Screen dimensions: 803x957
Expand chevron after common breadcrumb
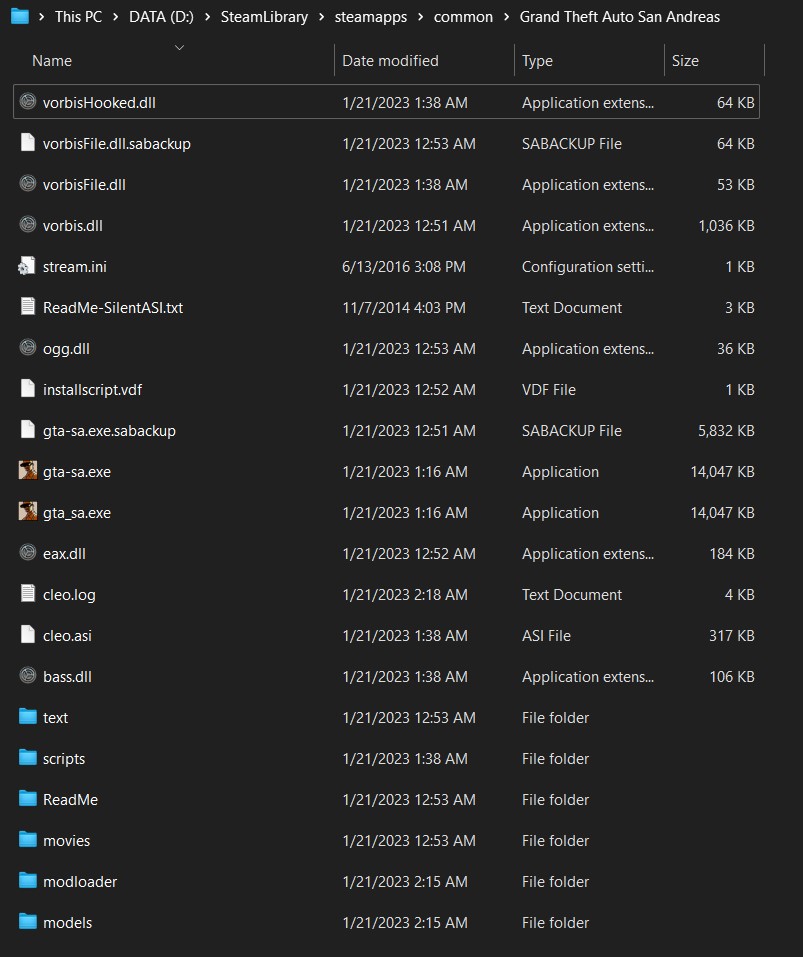506,17
